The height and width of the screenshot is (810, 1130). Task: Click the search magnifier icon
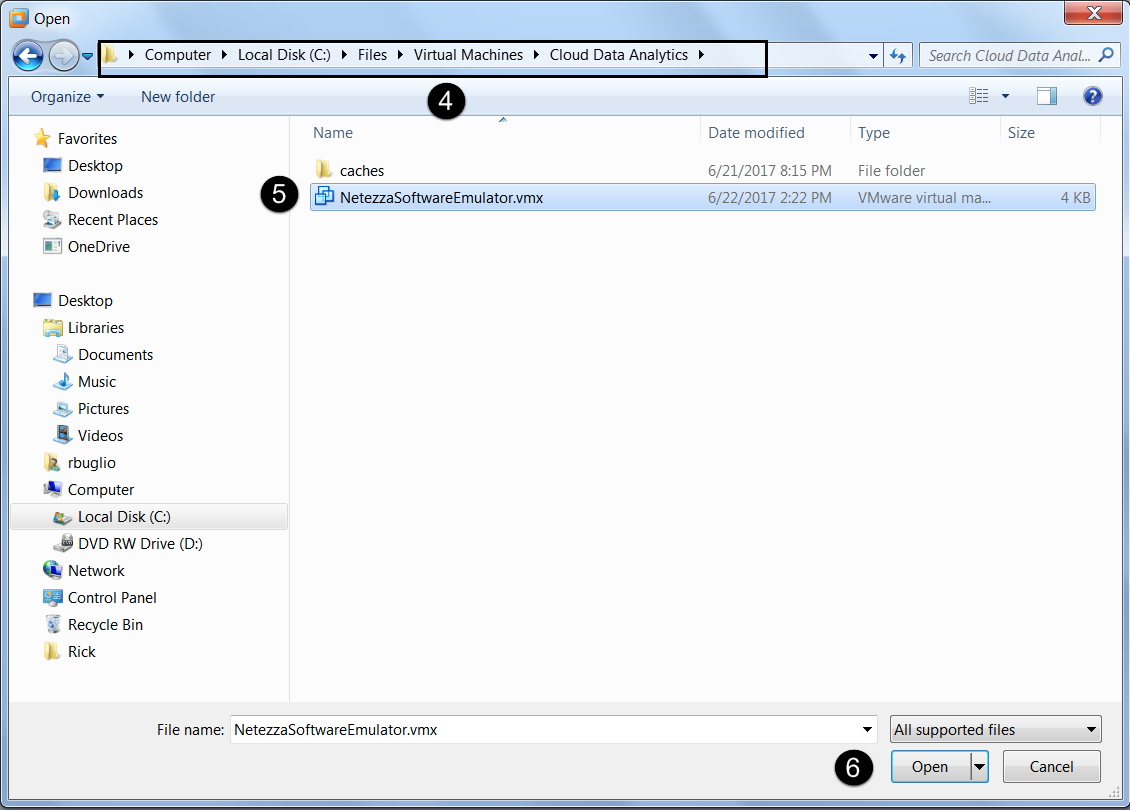pos(1106,55)
